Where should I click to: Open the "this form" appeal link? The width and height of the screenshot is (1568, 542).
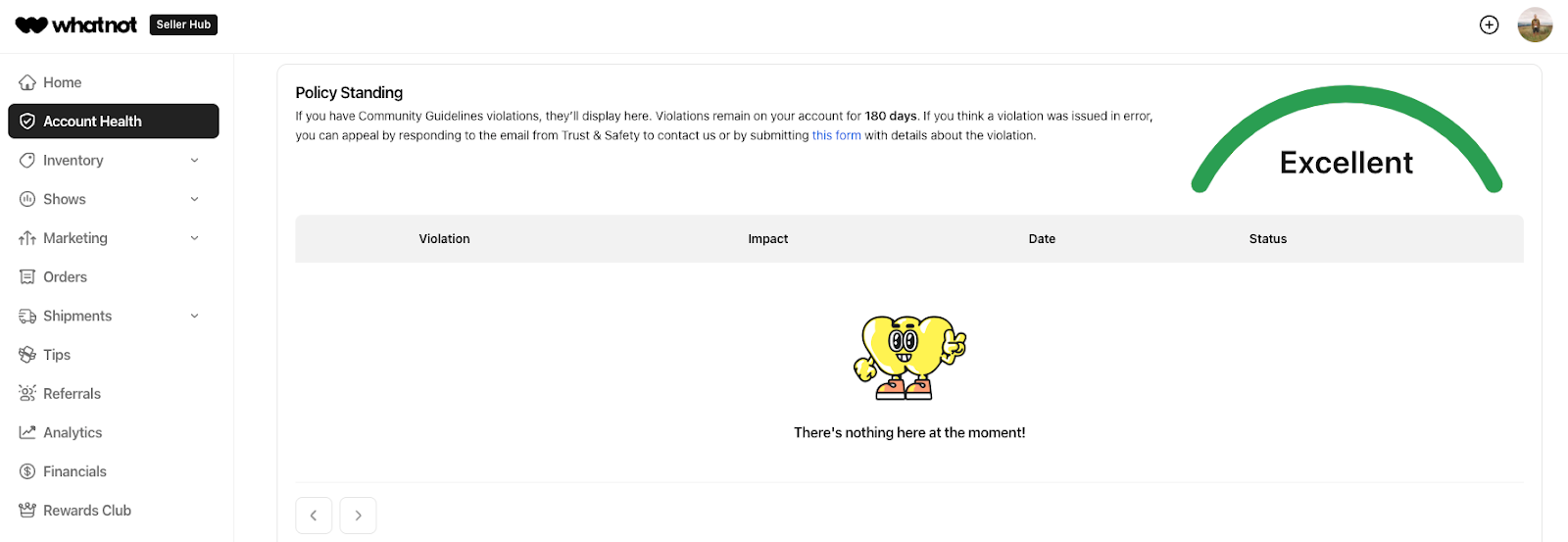tap(836, 135)
